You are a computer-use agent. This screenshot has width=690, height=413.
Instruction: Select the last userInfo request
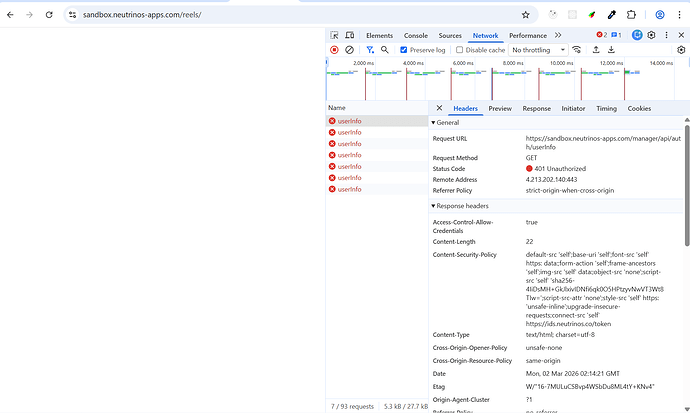pos(377,189)
